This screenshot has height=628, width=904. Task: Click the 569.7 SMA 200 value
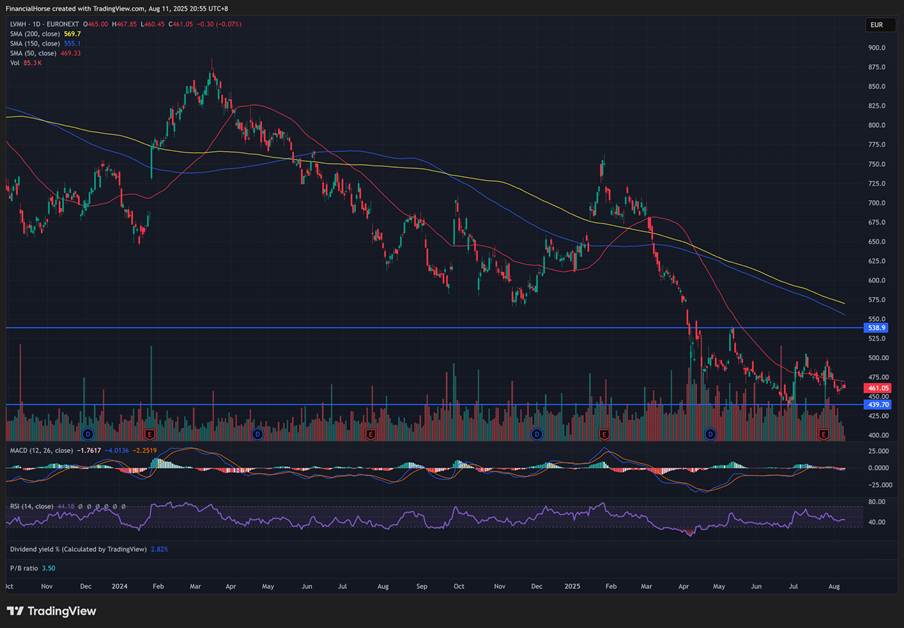pos(72,34)
